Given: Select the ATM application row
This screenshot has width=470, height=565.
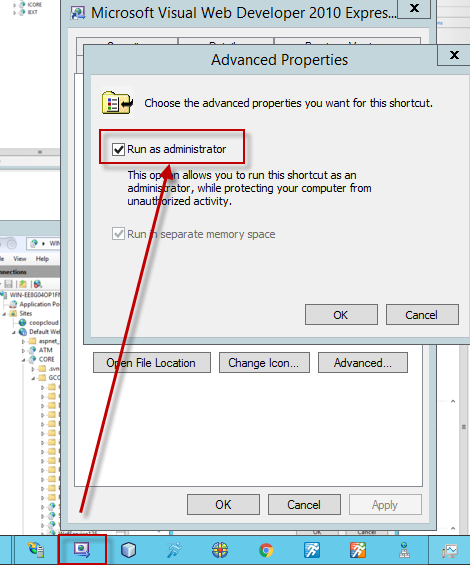Looking at the screenshot, I should click(x=46, y=350).
